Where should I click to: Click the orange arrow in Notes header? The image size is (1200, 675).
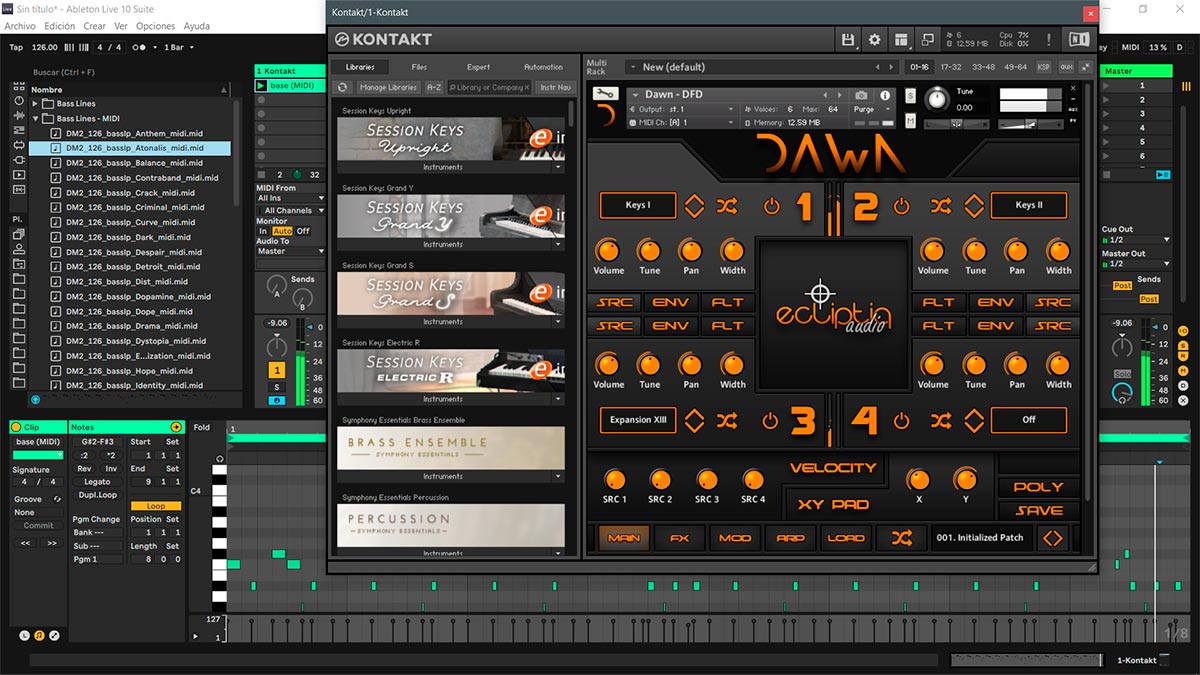click(176, 427)
